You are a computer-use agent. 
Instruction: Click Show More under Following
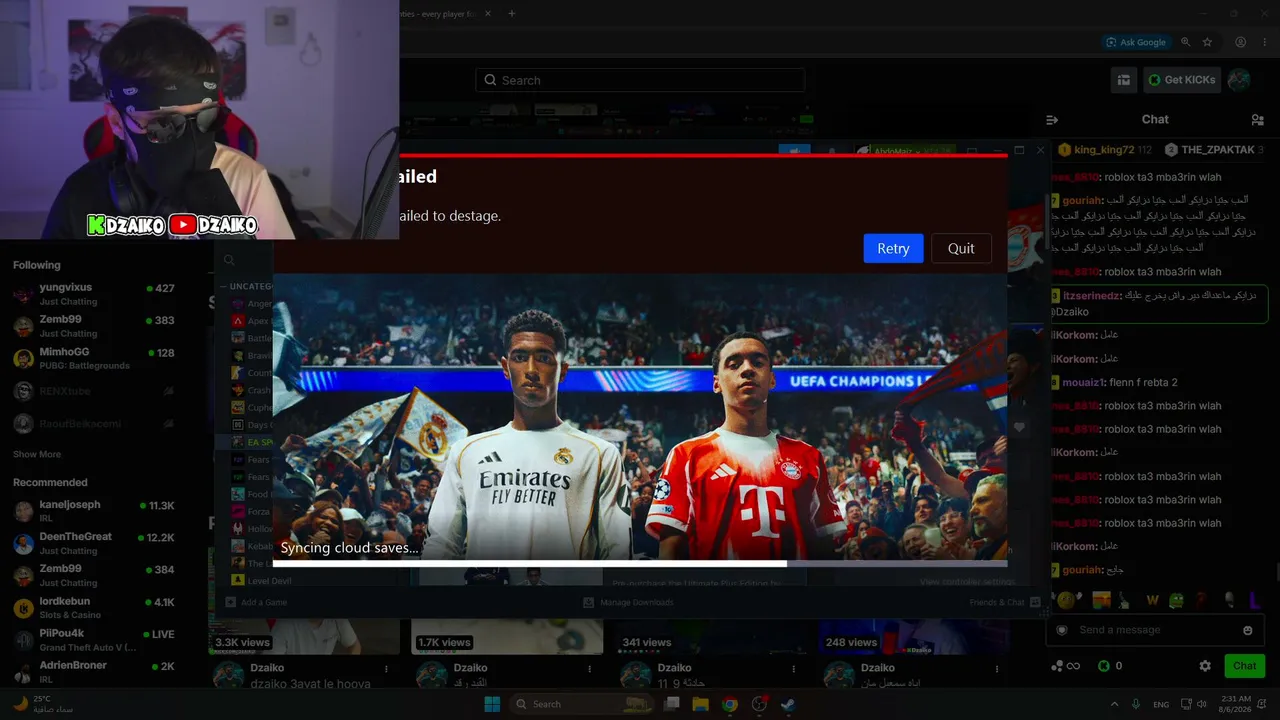tap(37, 454)
